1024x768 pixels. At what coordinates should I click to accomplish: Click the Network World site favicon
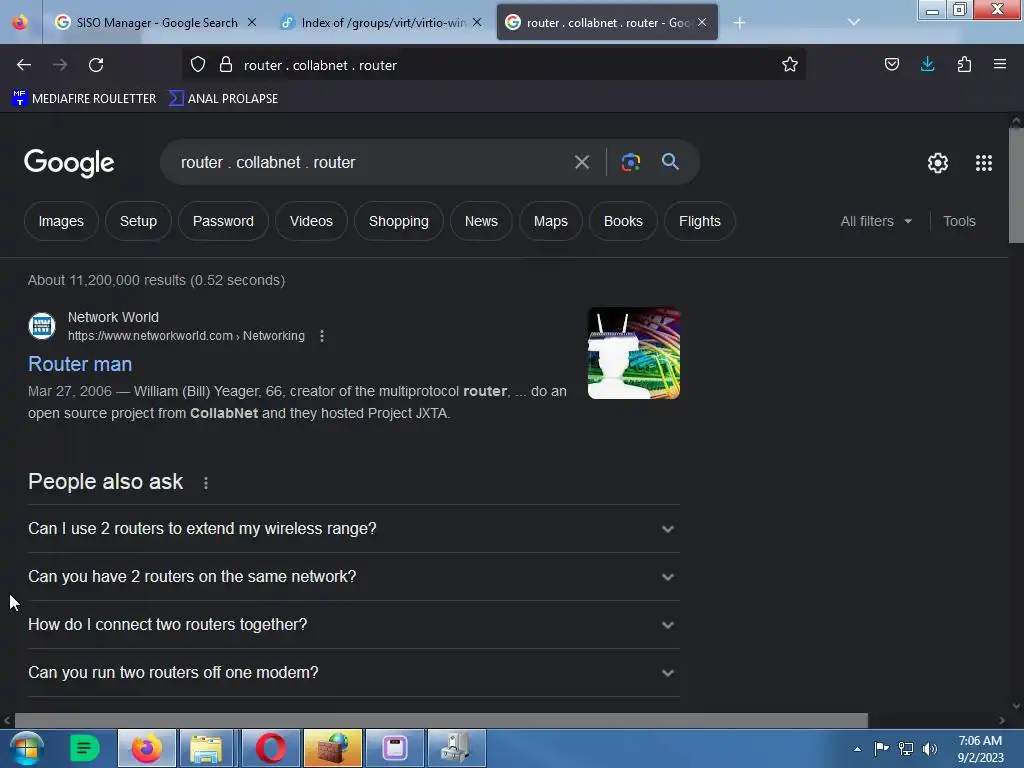pos(42,326)
